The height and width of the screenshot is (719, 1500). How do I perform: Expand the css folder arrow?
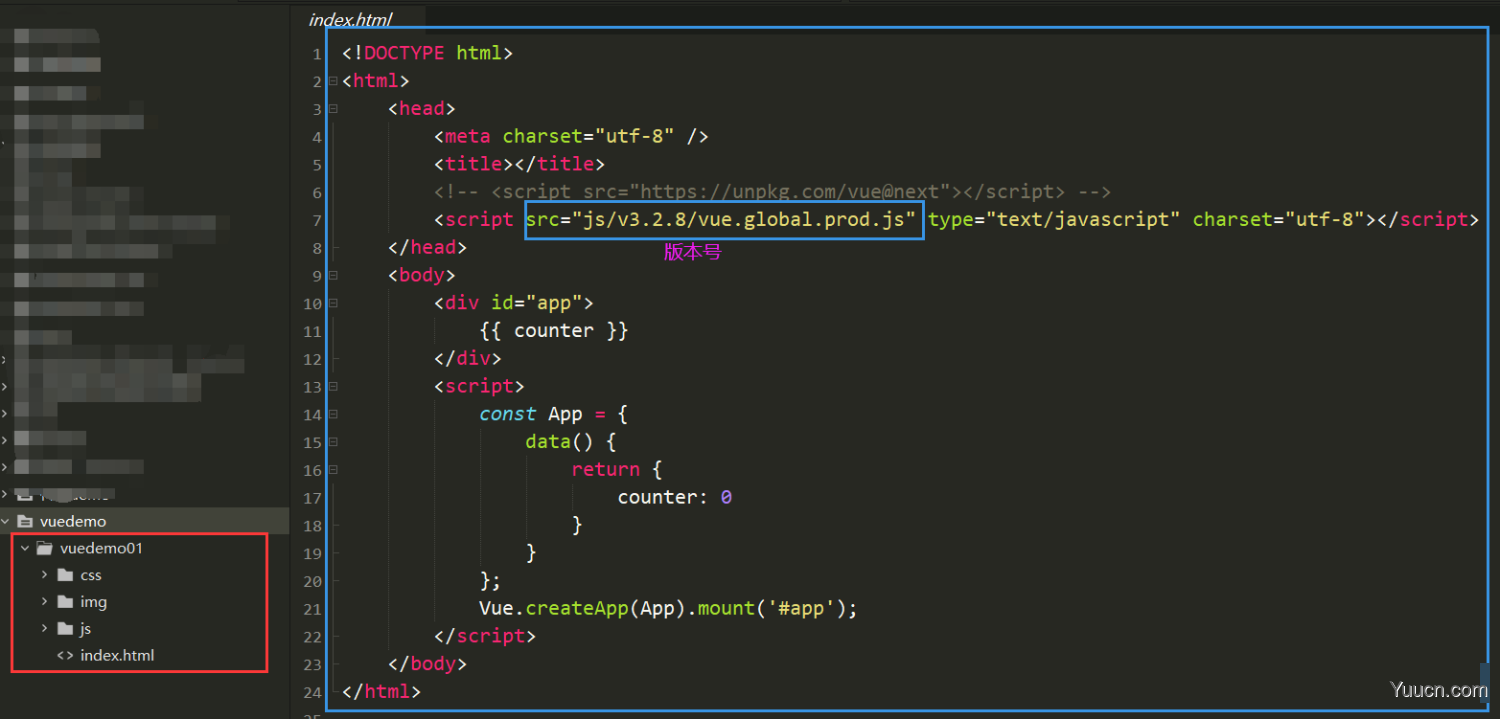45,575
